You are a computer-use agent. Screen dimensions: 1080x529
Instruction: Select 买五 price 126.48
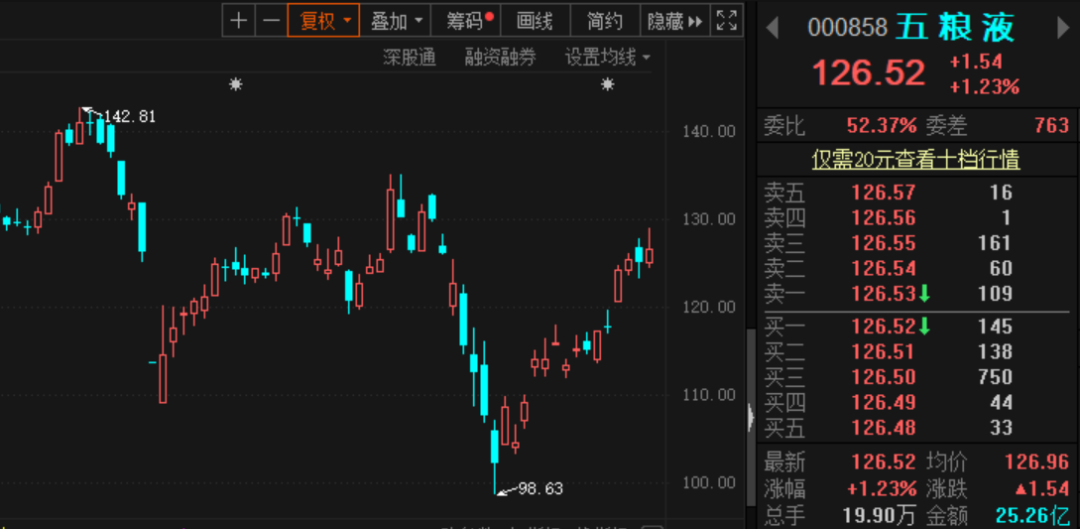coord(884,428)
